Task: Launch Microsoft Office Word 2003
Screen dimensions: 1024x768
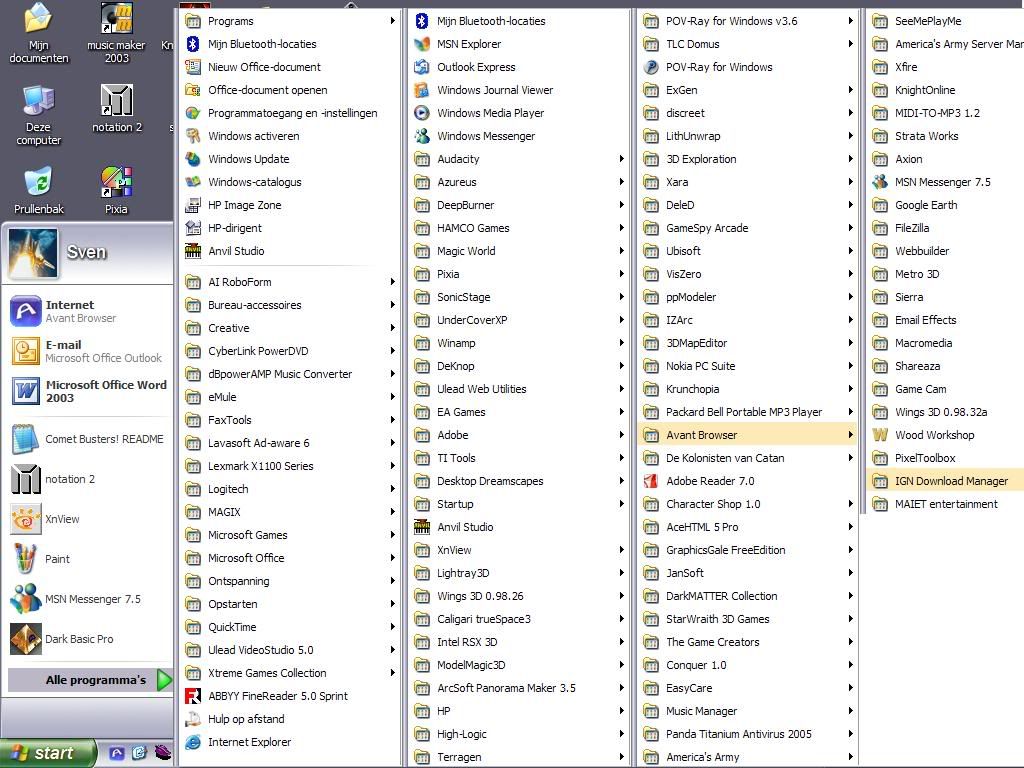Action: coord(88,391)
